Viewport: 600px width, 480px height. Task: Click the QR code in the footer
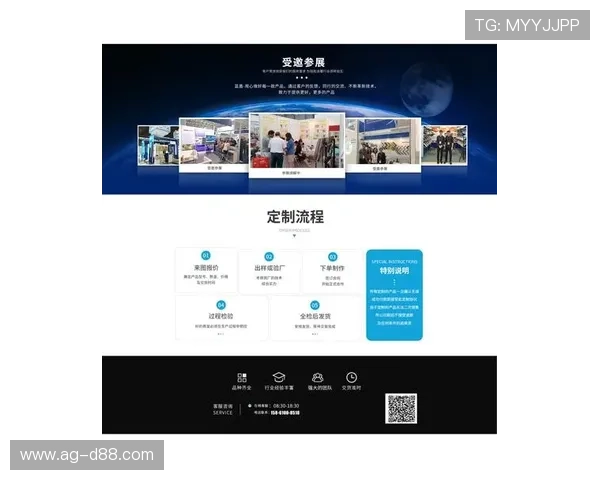click(x=401, y=408)
